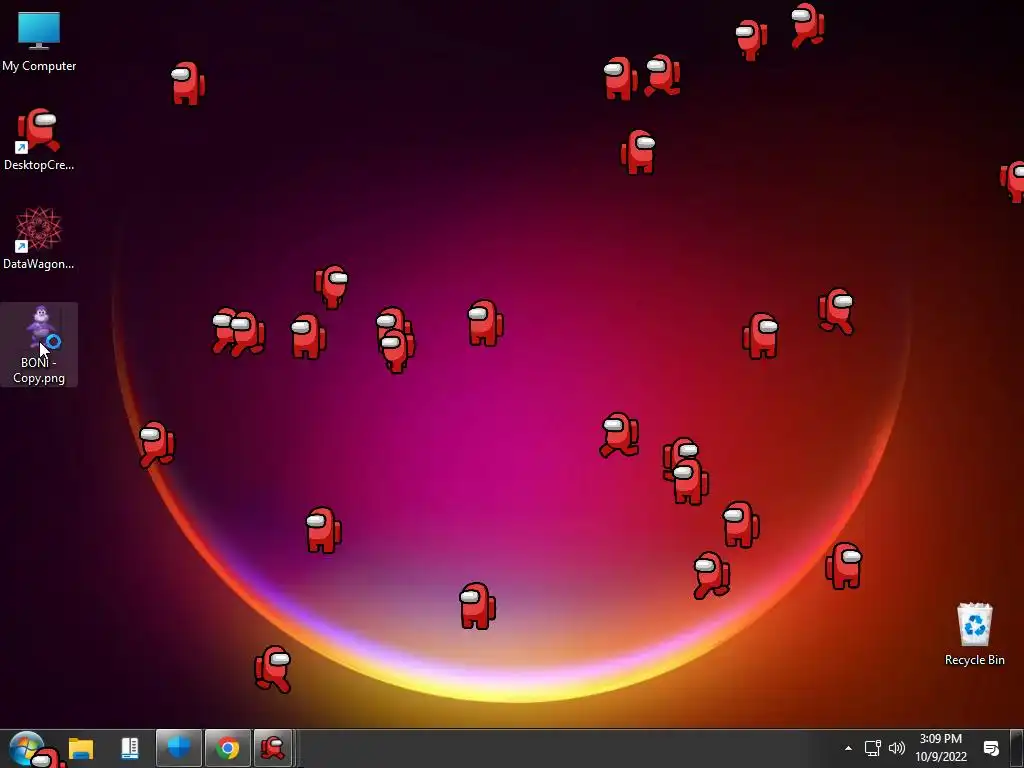The image size is (1024, 768).
Task: Open File Explorer from the taskbar
Action: point(81,748)
